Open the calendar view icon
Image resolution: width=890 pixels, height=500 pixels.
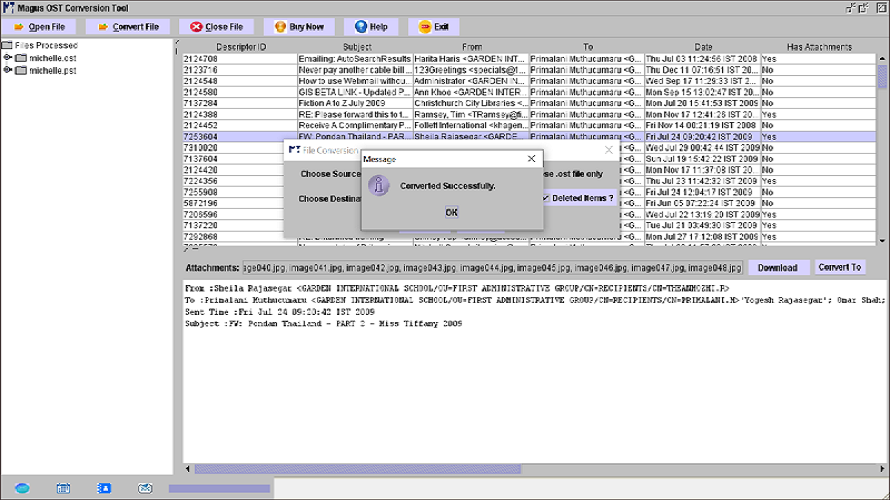(63, 488)
